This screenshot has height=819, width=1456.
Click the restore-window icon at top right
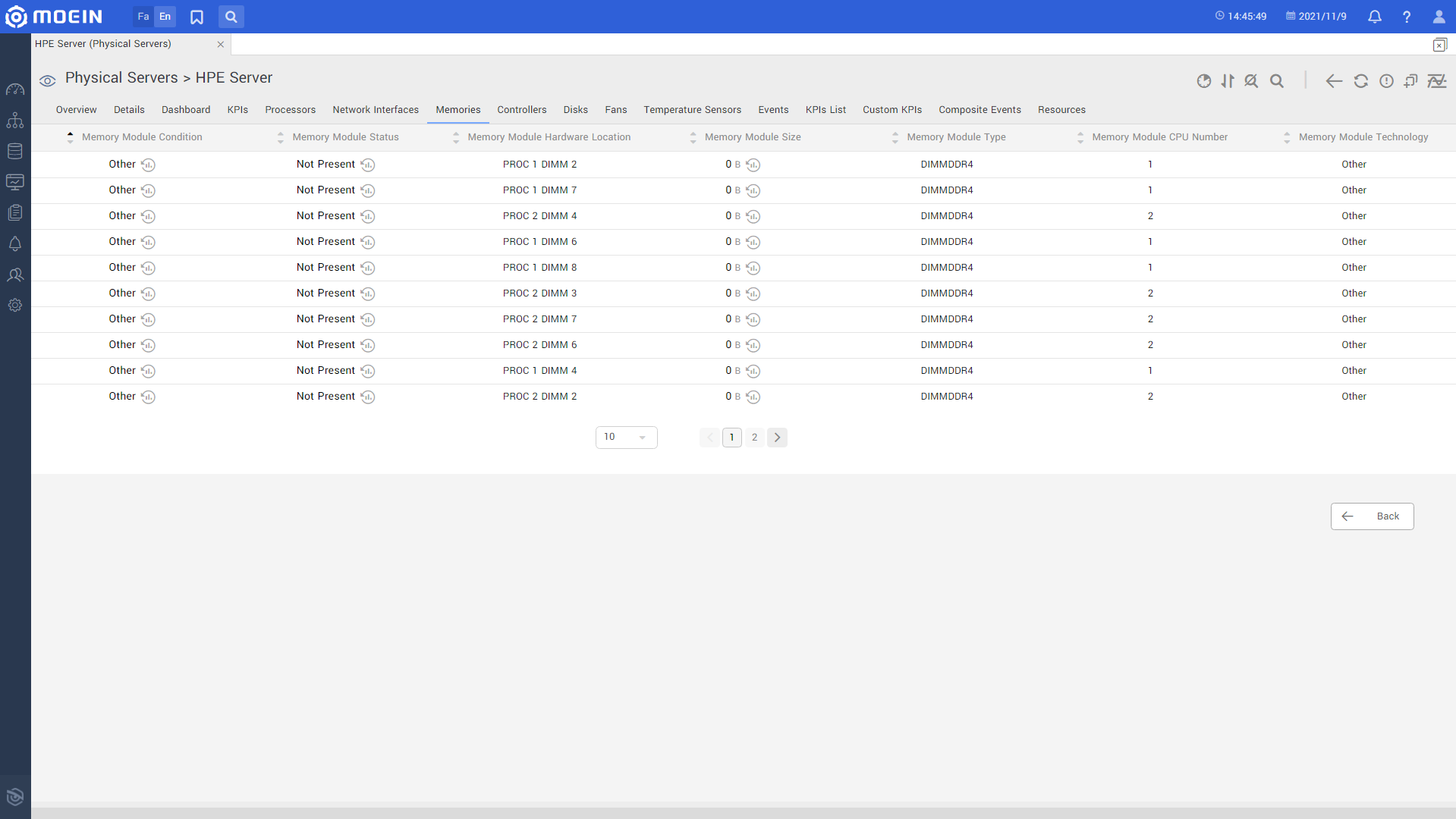pyautogui.click(x=1439, y=45)
